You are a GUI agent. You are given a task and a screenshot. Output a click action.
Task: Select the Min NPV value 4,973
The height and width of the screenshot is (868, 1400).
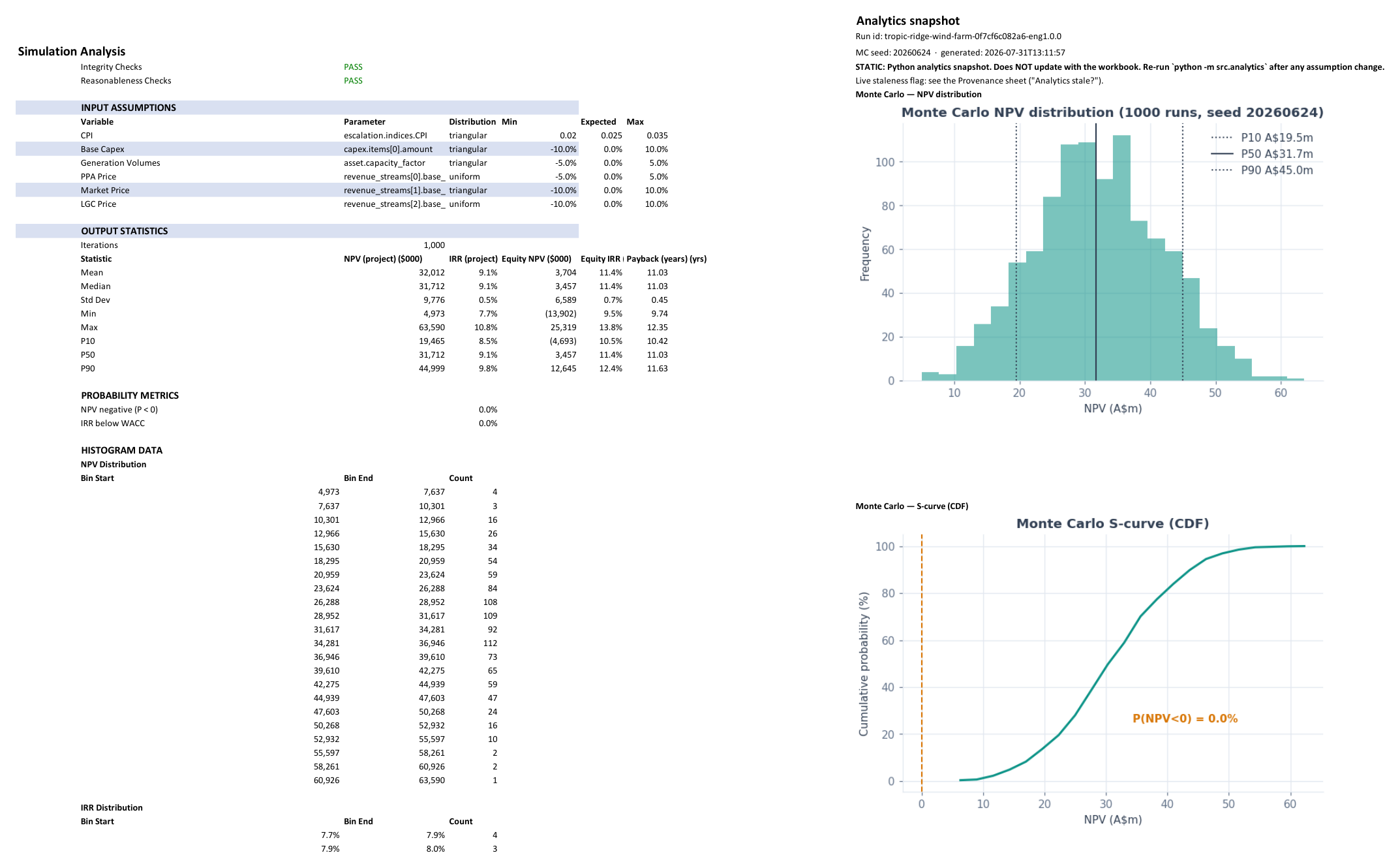point(434,314)
